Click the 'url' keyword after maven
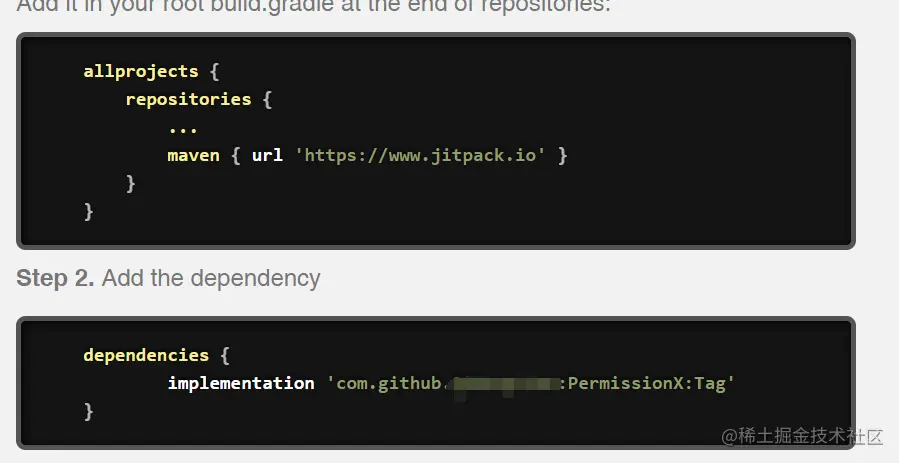The image size is (899, 463). (x=267, y=155)
